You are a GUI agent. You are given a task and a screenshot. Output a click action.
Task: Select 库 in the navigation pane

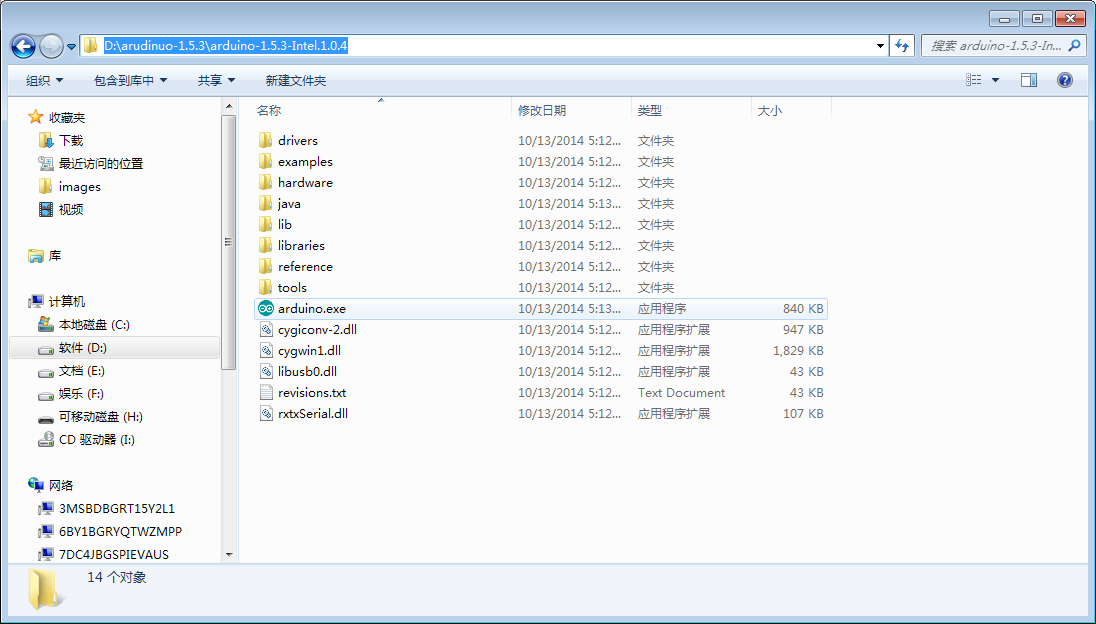pos(55,256)
